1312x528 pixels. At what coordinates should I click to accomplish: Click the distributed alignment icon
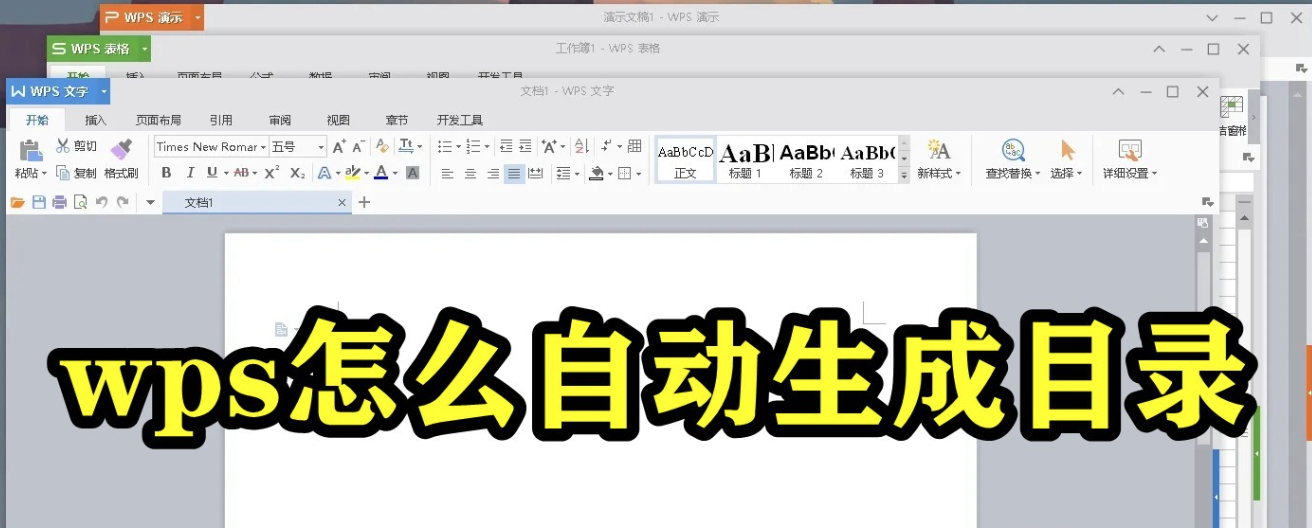[535, 173]
